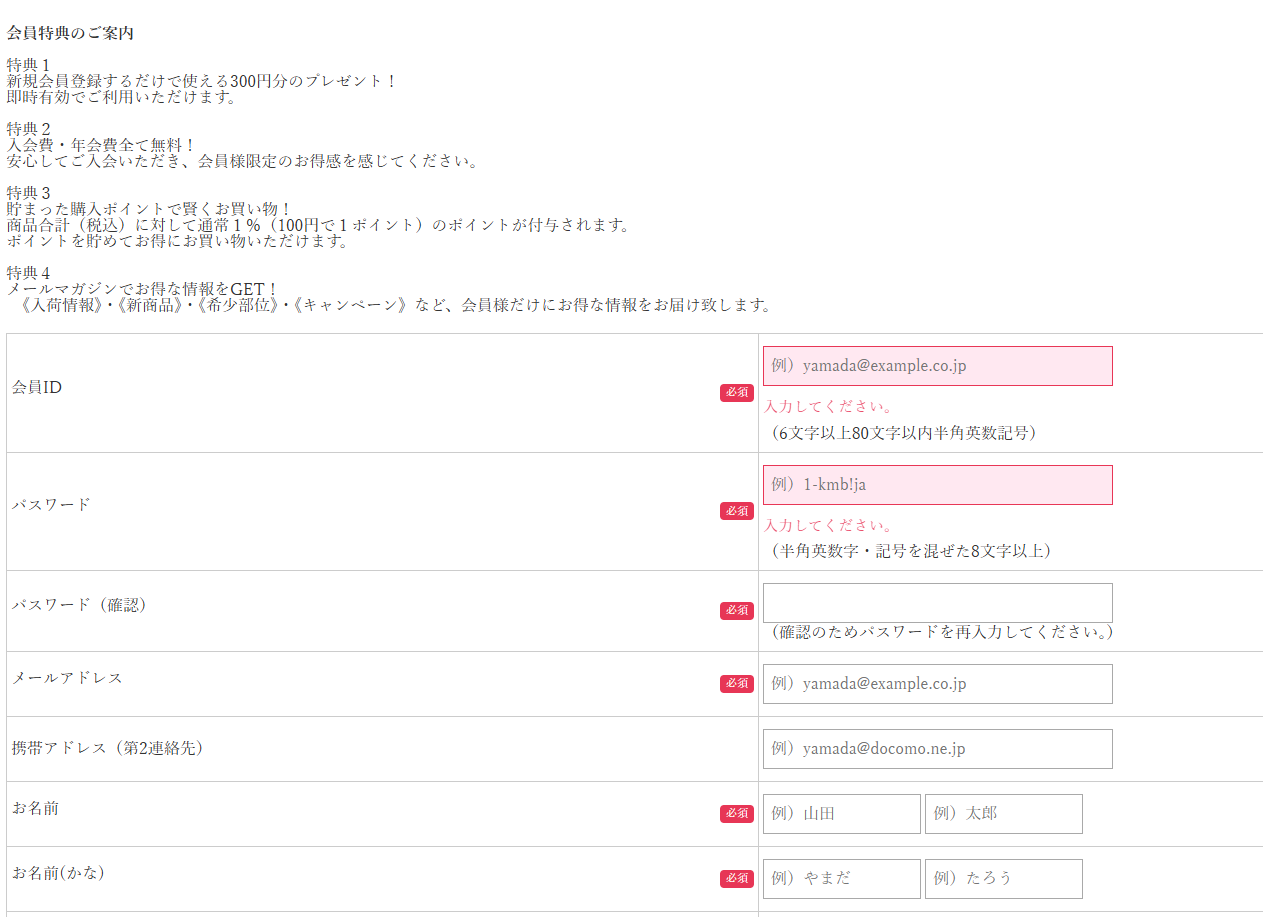
Task: Click the 携帯アドレス（第2連絡先）input field
Action: tap(937, 749)
